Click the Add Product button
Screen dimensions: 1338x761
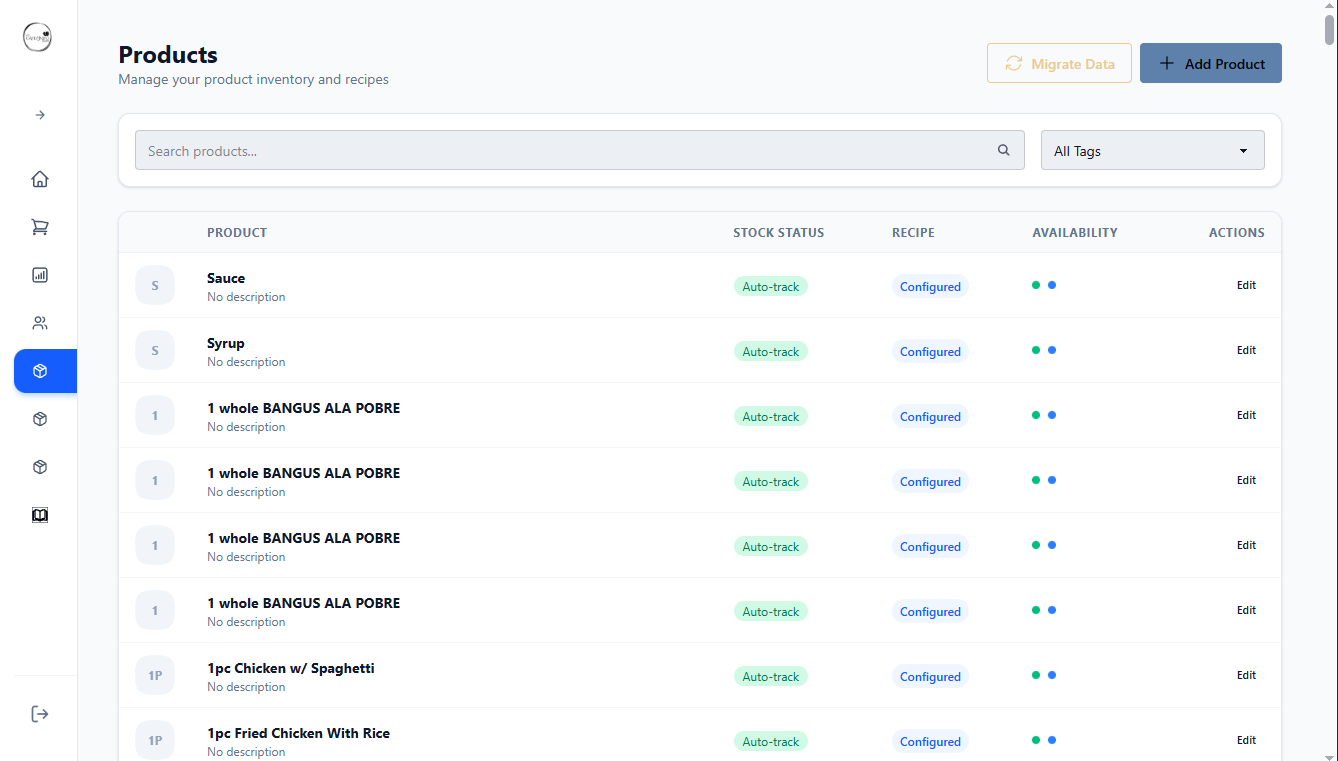coord(1211,63)
